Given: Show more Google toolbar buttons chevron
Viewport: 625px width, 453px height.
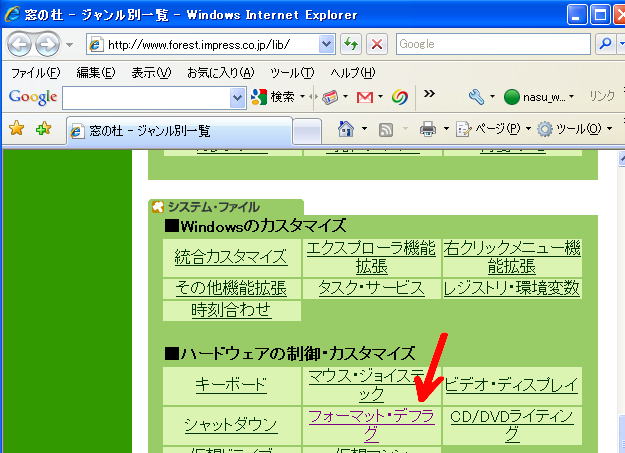Looking at the screenshot, I should 429,94.
